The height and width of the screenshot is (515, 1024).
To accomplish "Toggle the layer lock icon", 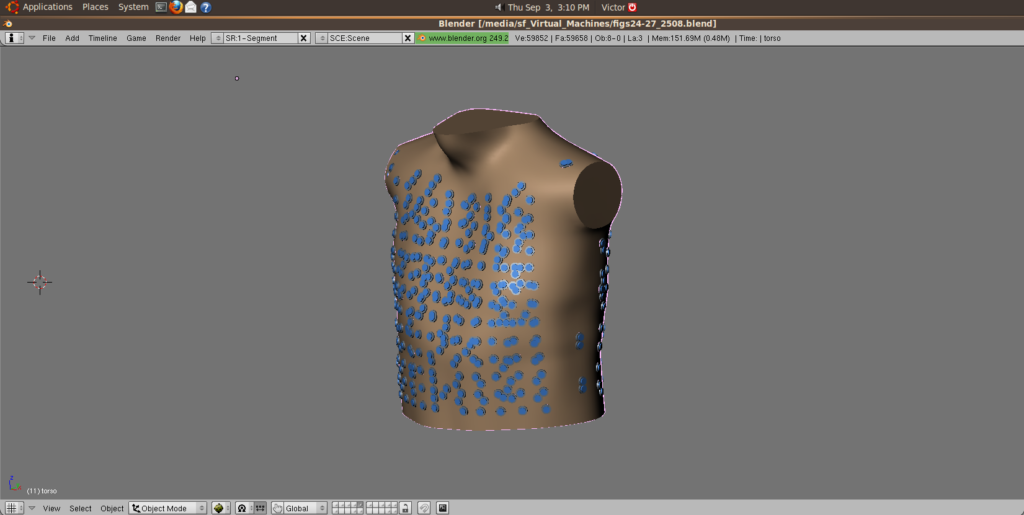I will tap(404, 508).
